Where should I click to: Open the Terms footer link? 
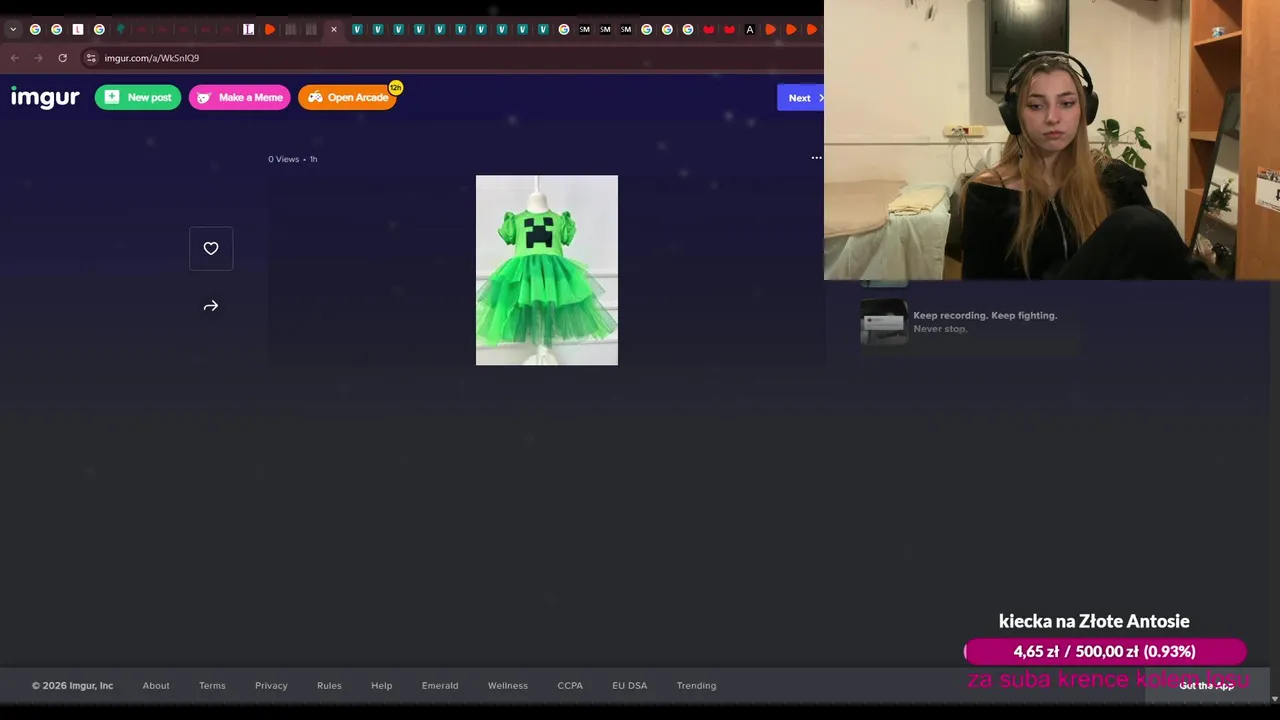click(212, 686)
